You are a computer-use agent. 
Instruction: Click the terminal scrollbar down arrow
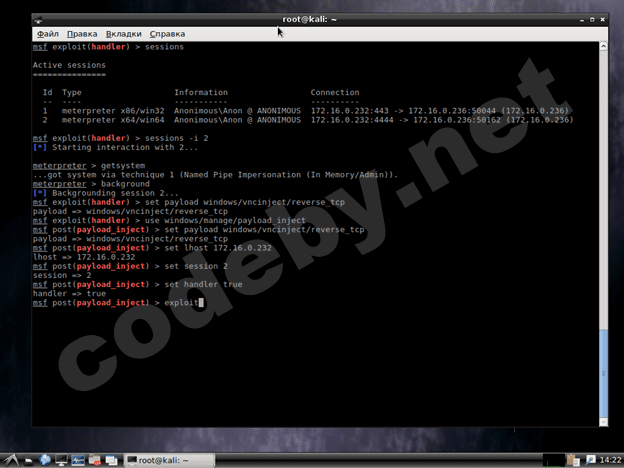(603, 421)
